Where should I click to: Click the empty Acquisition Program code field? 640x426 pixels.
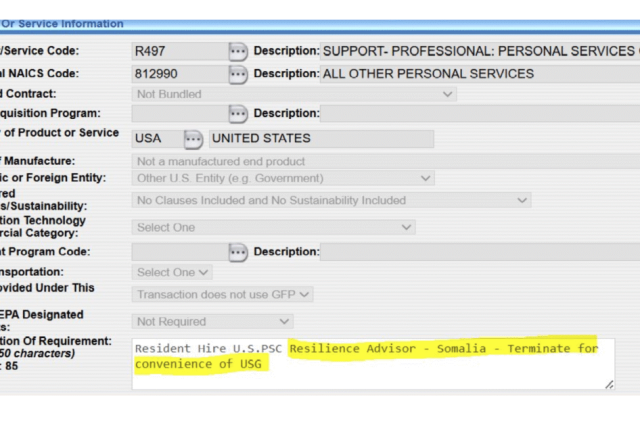click(180, 113)
